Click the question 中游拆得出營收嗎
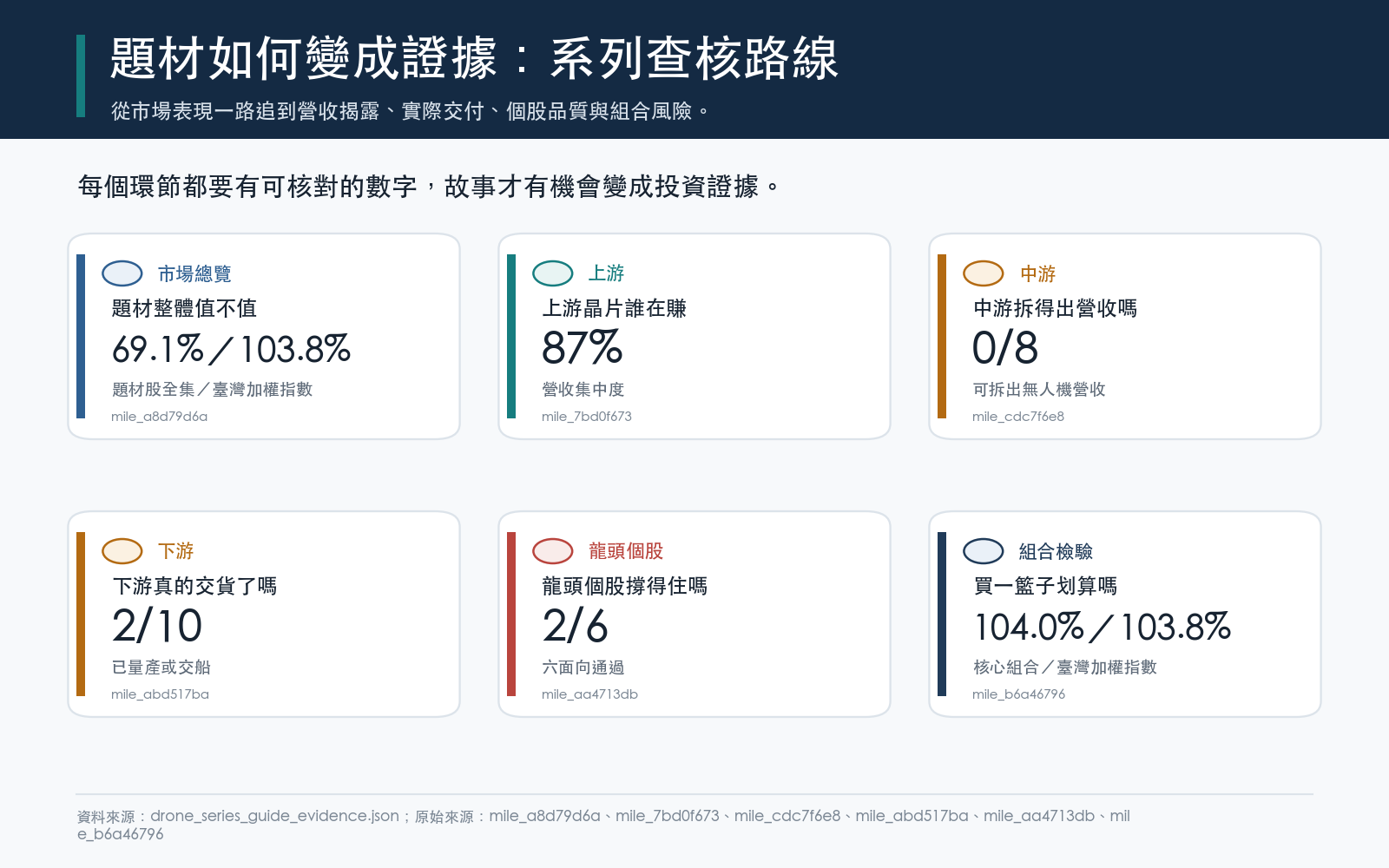The width and height of the screenshot is (1389, 868). click(x=1055, y=308)
